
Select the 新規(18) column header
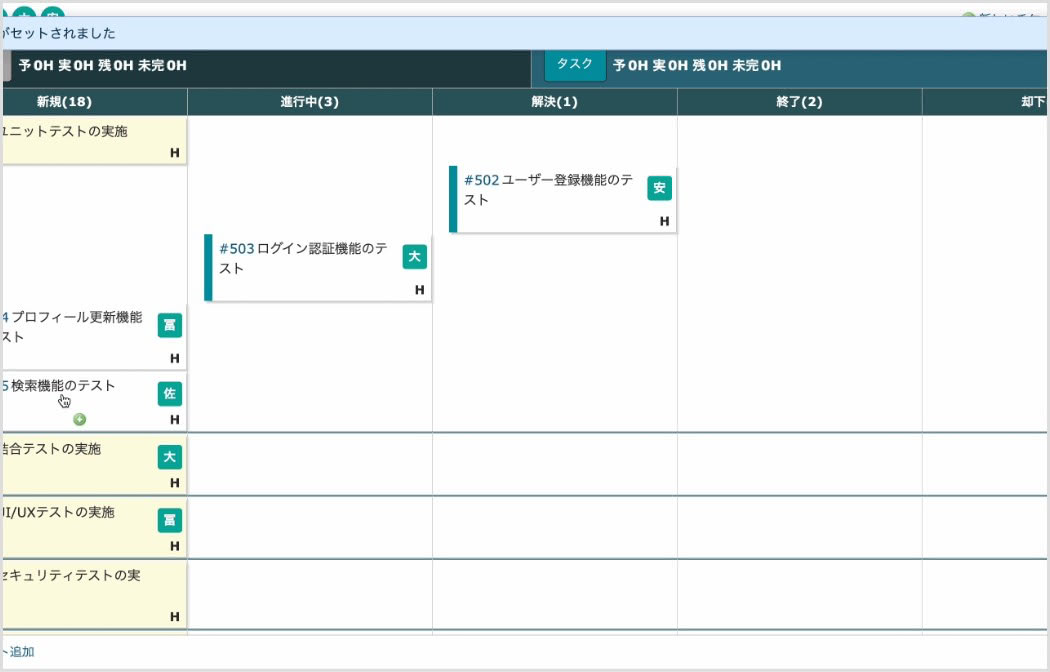[x=64, y=102]
